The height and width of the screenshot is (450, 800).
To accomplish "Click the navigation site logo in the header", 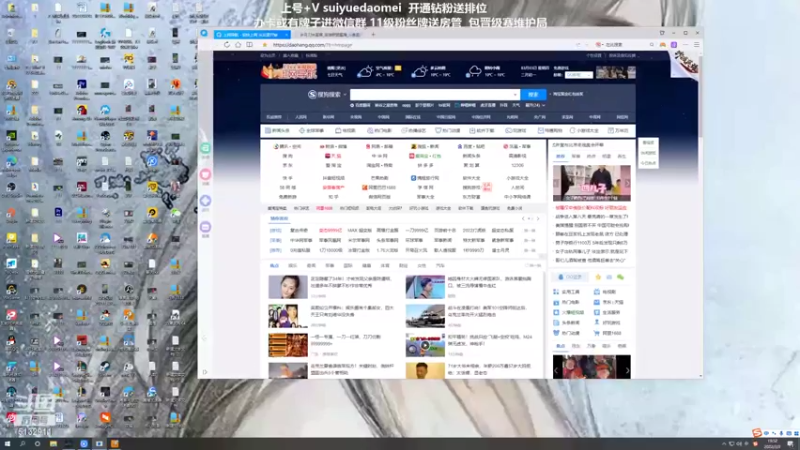I will point(289,71).
